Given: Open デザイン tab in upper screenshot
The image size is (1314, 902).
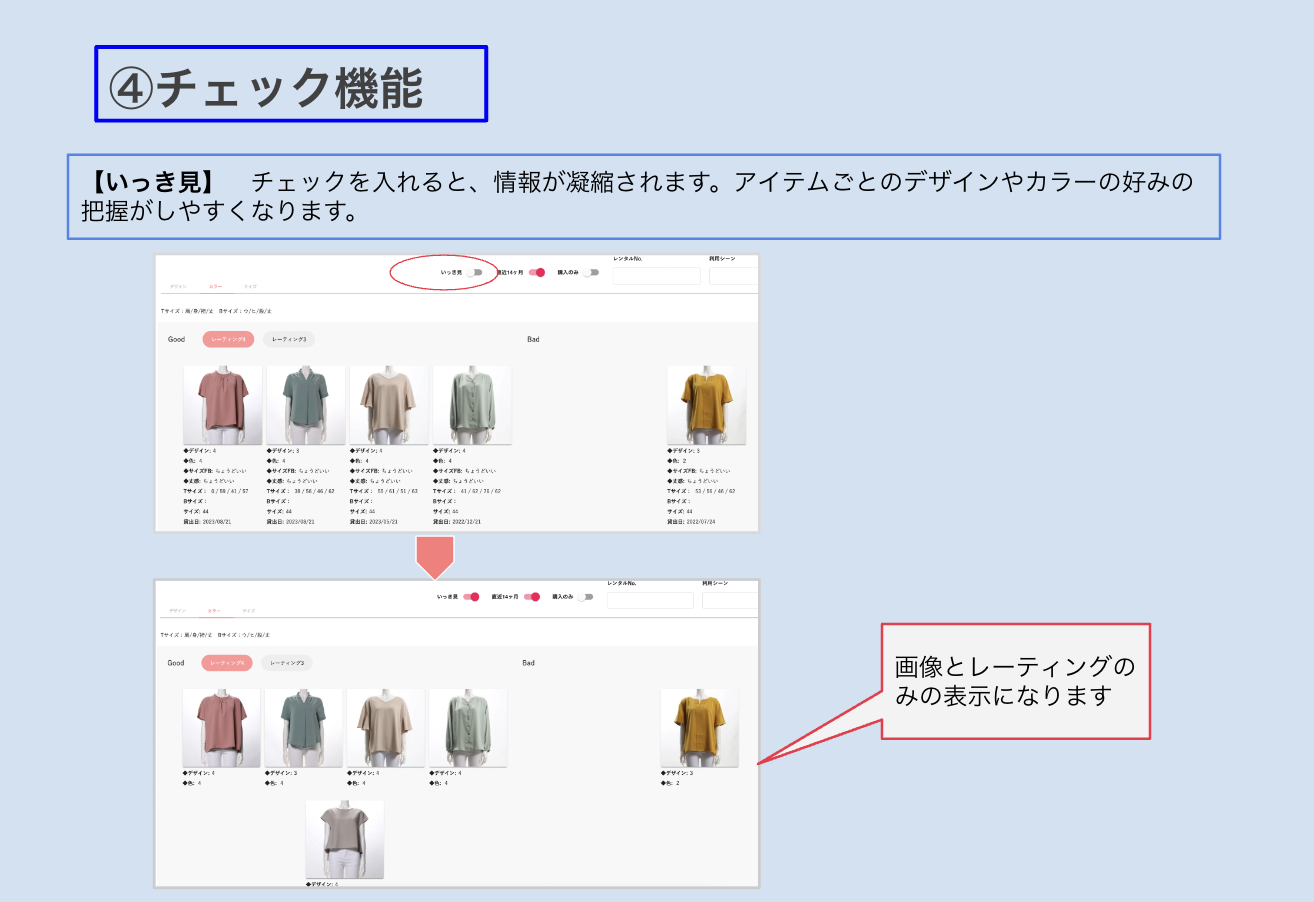Looking at the screenshot, I should coord(177,286).
